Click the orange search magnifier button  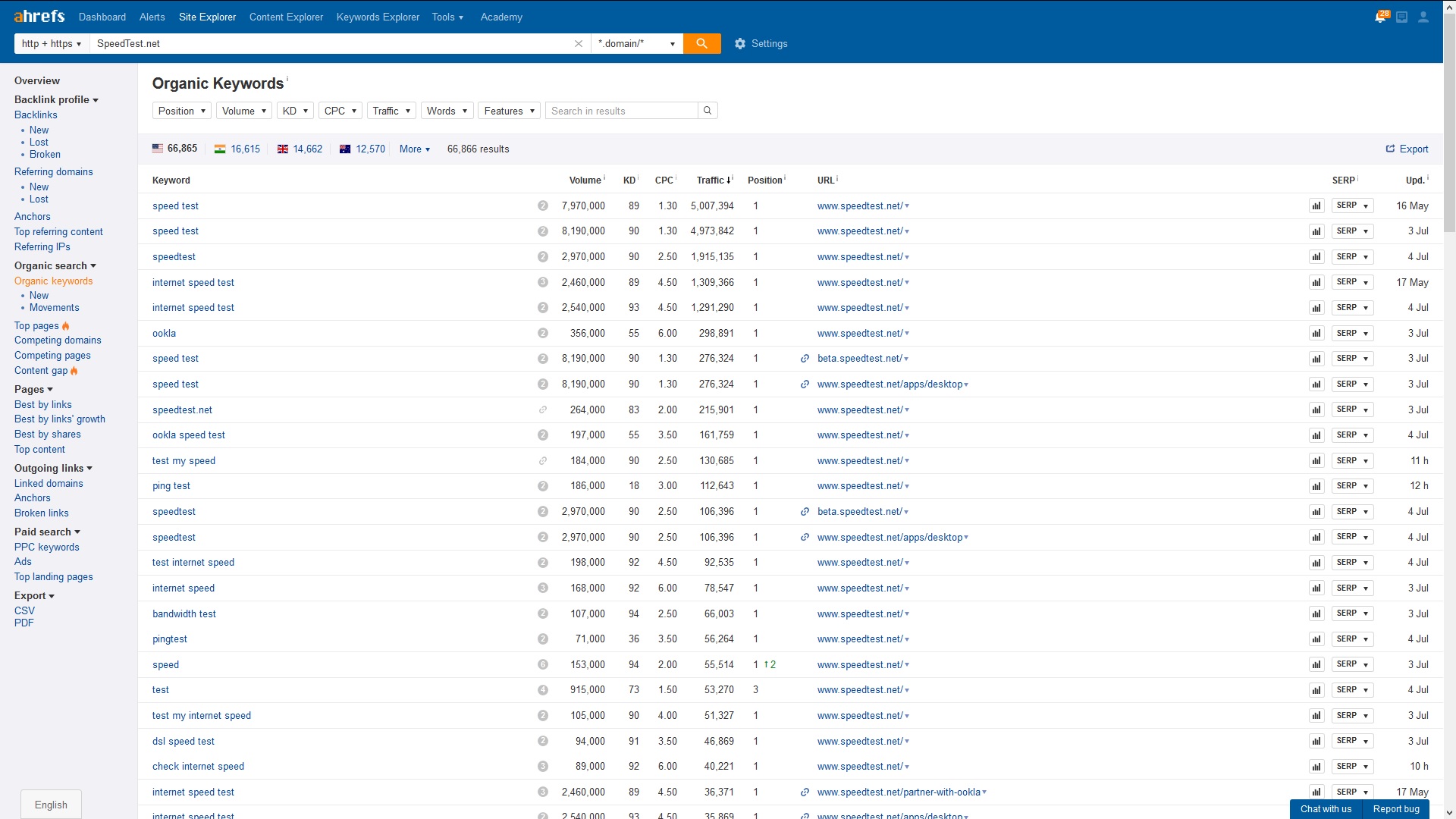tap(701, 44)
